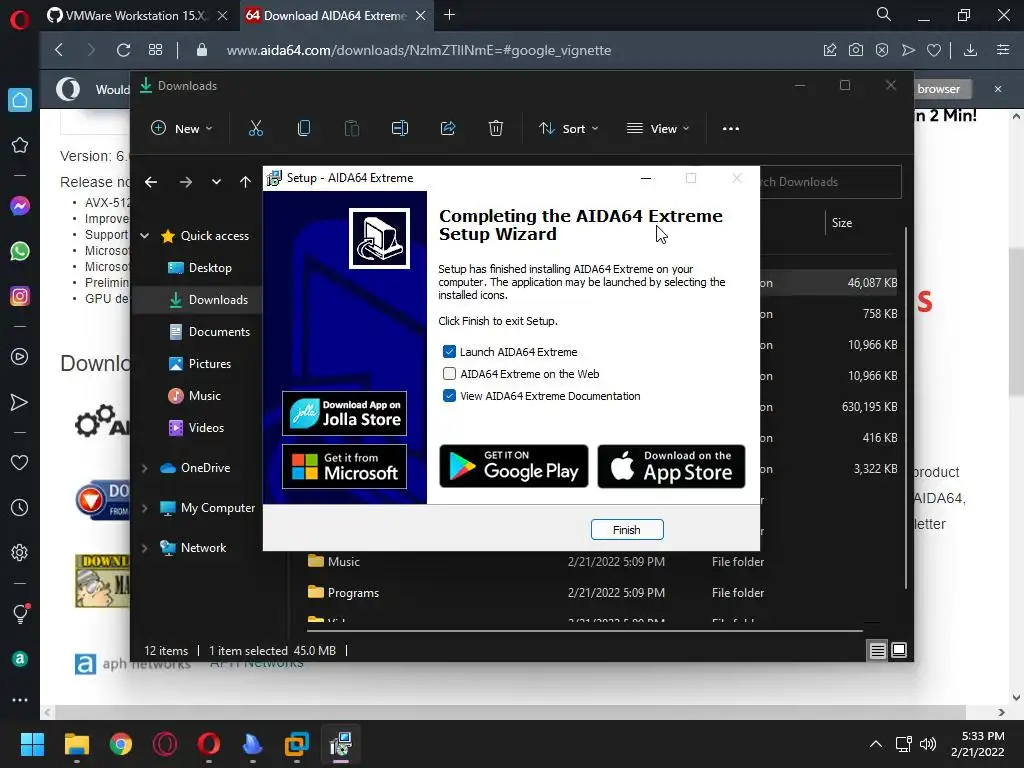
Task: Open Get it on Google Play badge
Action: coord(513,466)
